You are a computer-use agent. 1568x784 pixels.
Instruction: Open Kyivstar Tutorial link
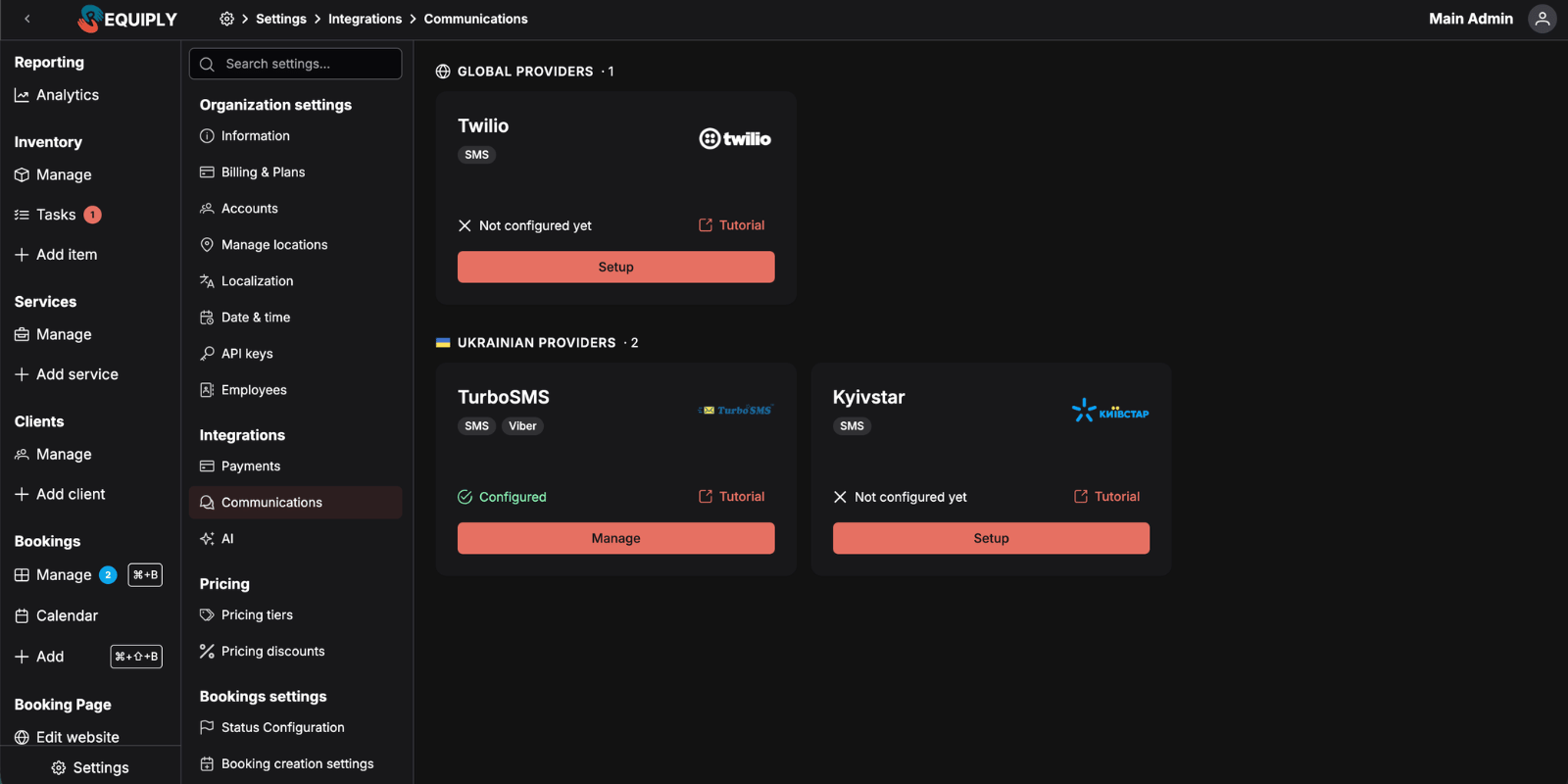[1106, 497]
